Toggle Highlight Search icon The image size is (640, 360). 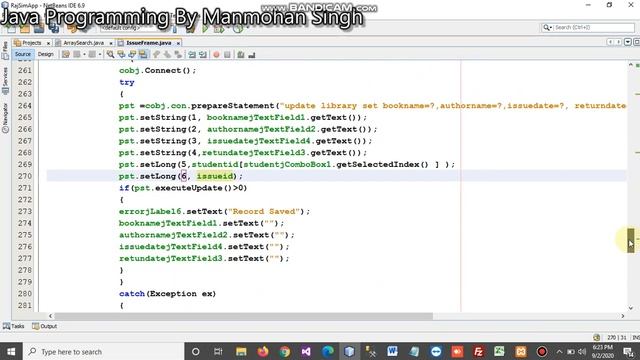143,54
